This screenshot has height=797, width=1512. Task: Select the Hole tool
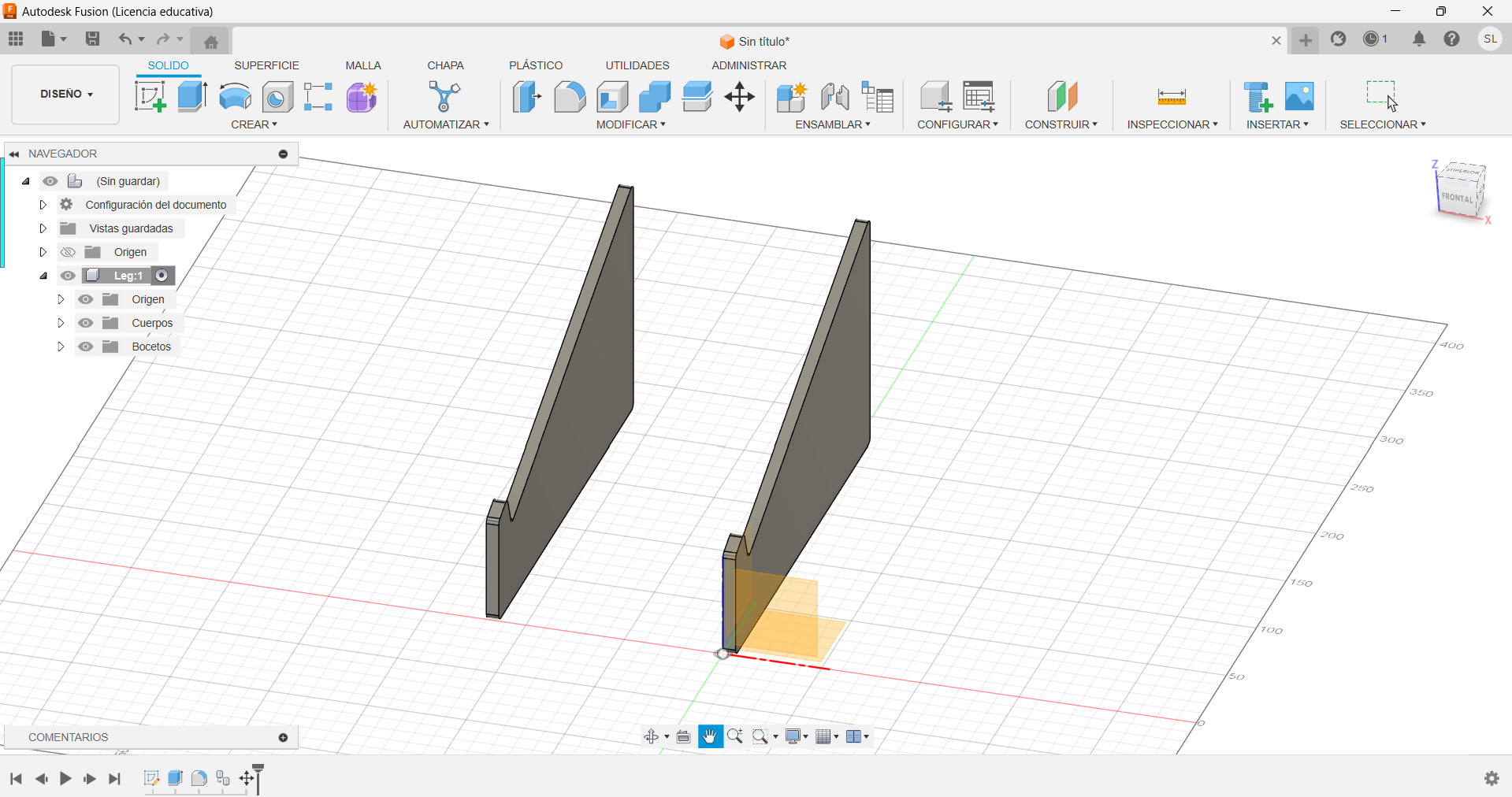click(x=277, y=97)
